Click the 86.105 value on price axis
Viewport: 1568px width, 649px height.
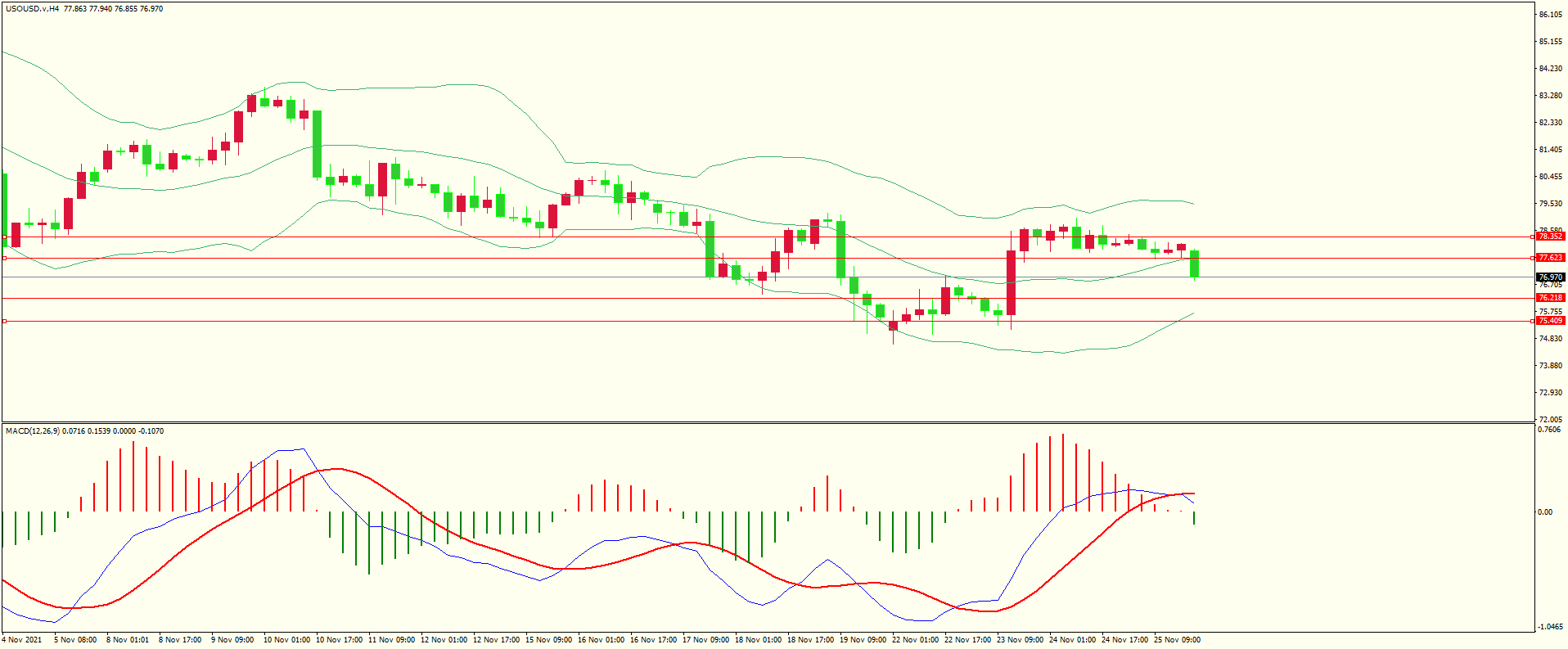tap(1550, 15)
